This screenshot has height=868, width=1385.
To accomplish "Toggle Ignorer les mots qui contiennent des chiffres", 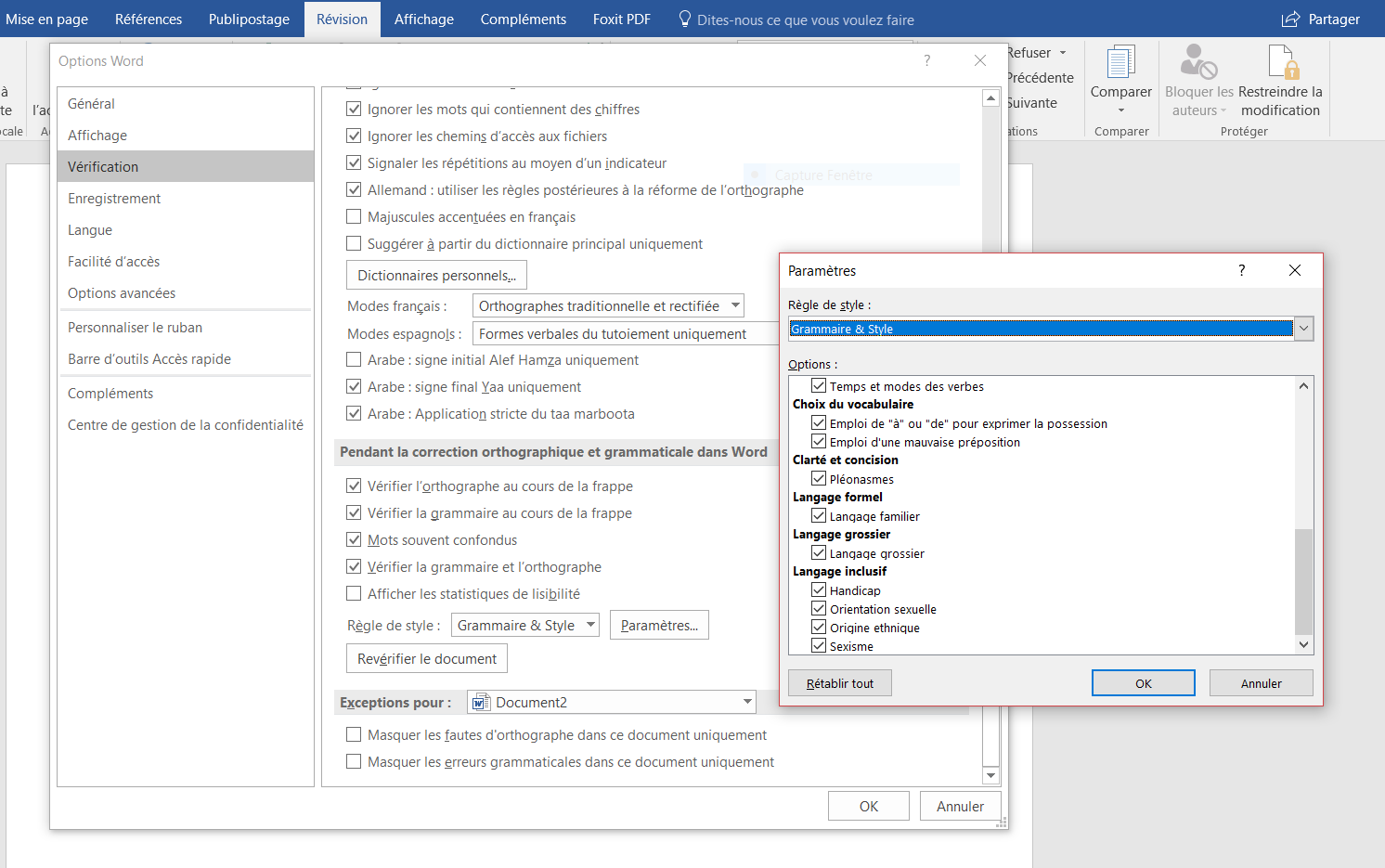I will [354, 109].
